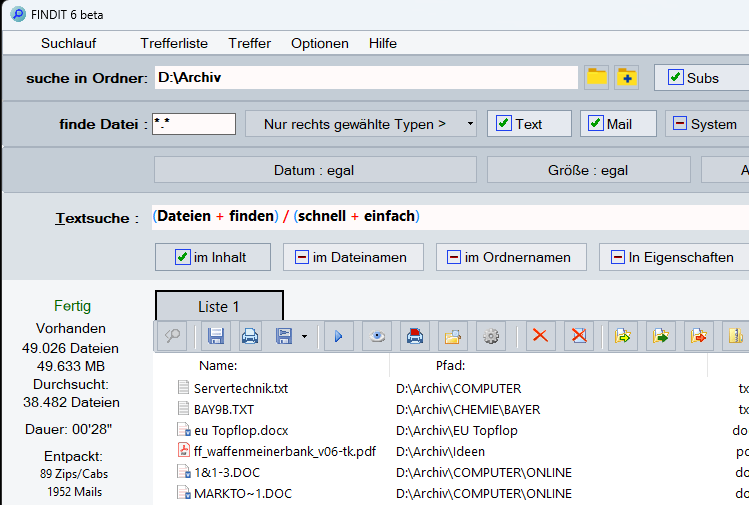The height and width of the screenshot is (505, 749).
Task: Click the eye preview icon
Action: click(377, 336)
